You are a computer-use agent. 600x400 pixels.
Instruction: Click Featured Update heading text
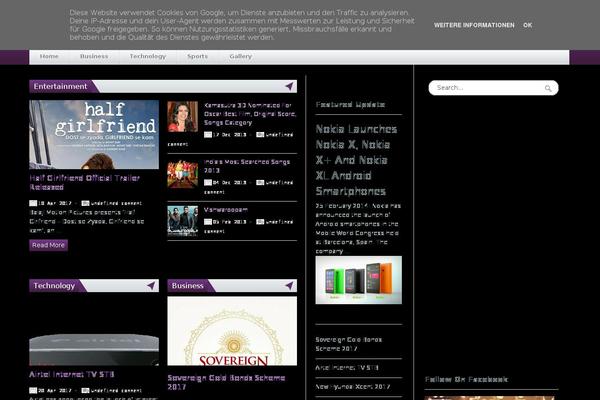350,104
